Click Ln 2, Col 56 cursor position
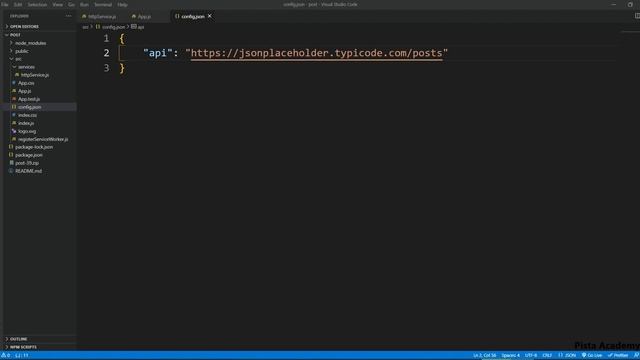Screen dimensions: 640x360 coord(484,356)
